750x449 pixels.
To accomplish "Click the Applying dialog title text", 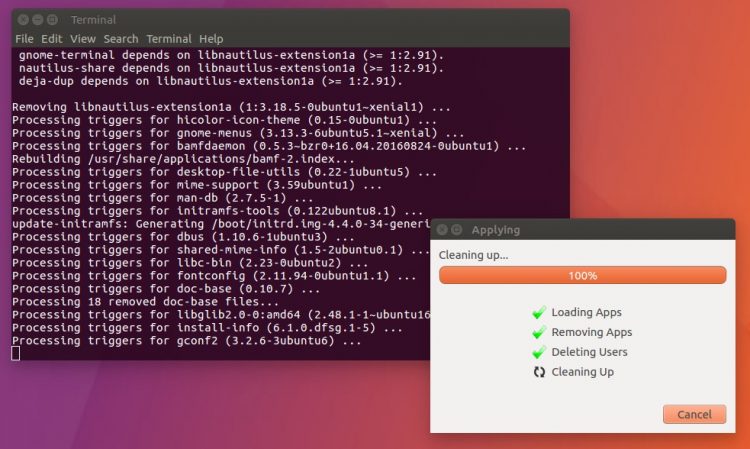I will [496, 230].
